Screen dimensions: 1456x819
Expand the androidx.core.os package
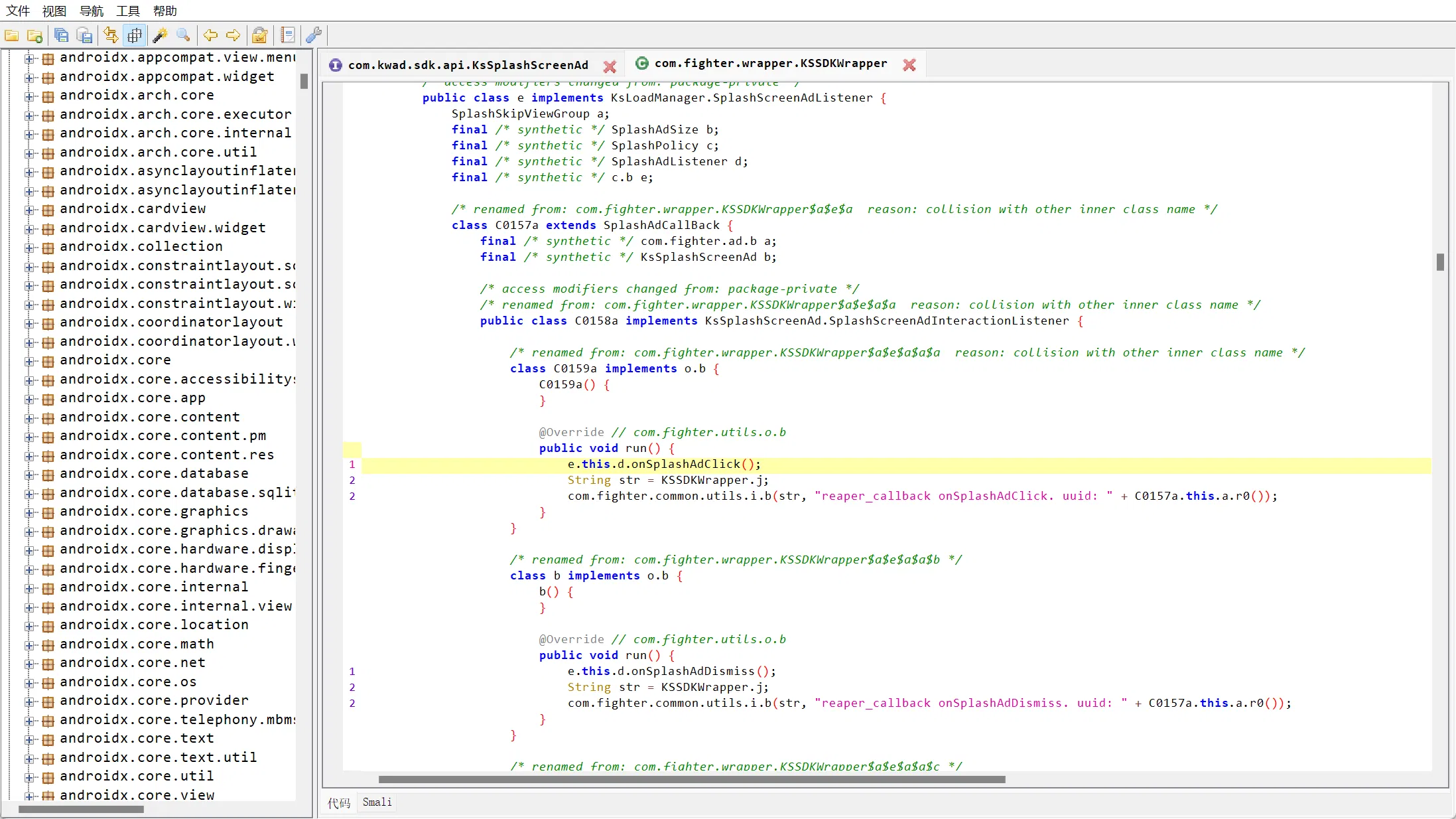click(x=29, y=683)
